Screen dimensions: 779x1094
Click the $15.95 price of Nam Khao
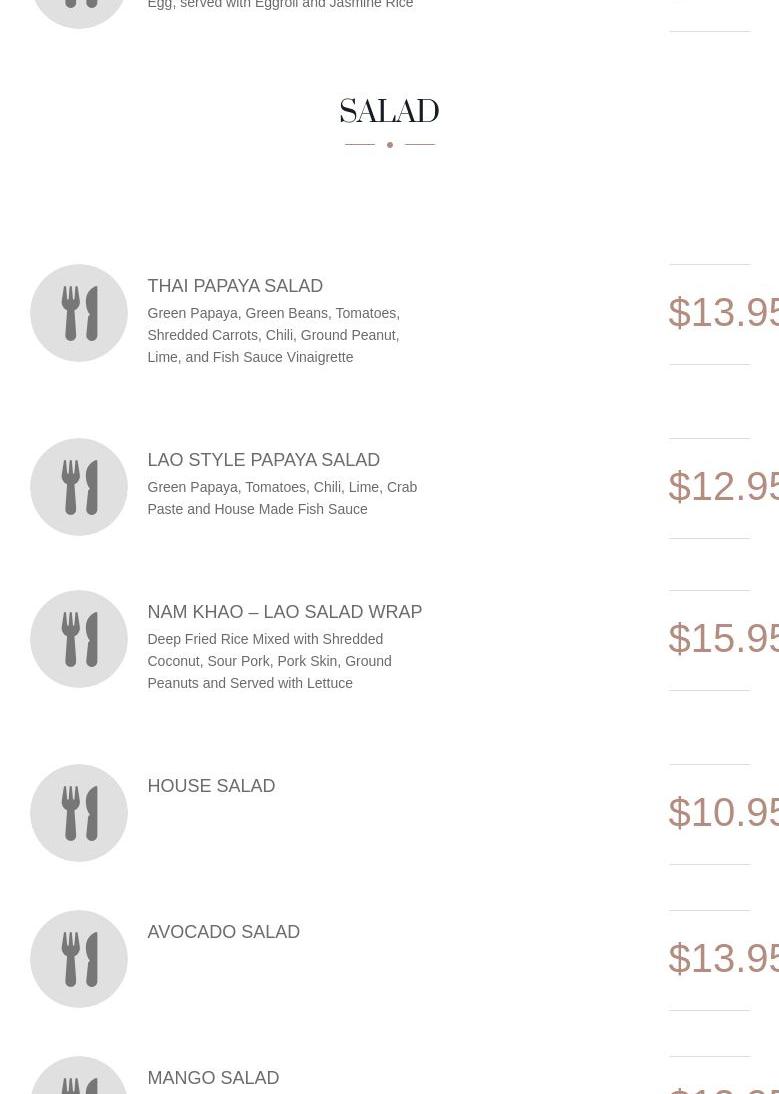click(x=723, y=639)
